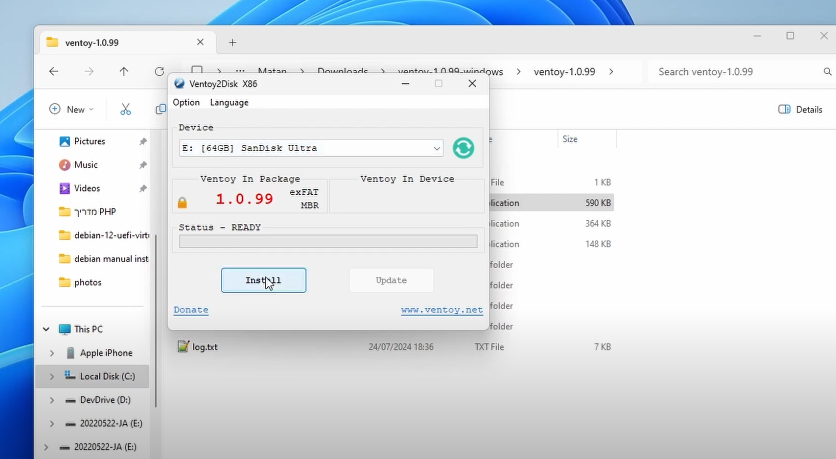Close the ventoy-1.0.99 Explorer tab

(200, 42)
